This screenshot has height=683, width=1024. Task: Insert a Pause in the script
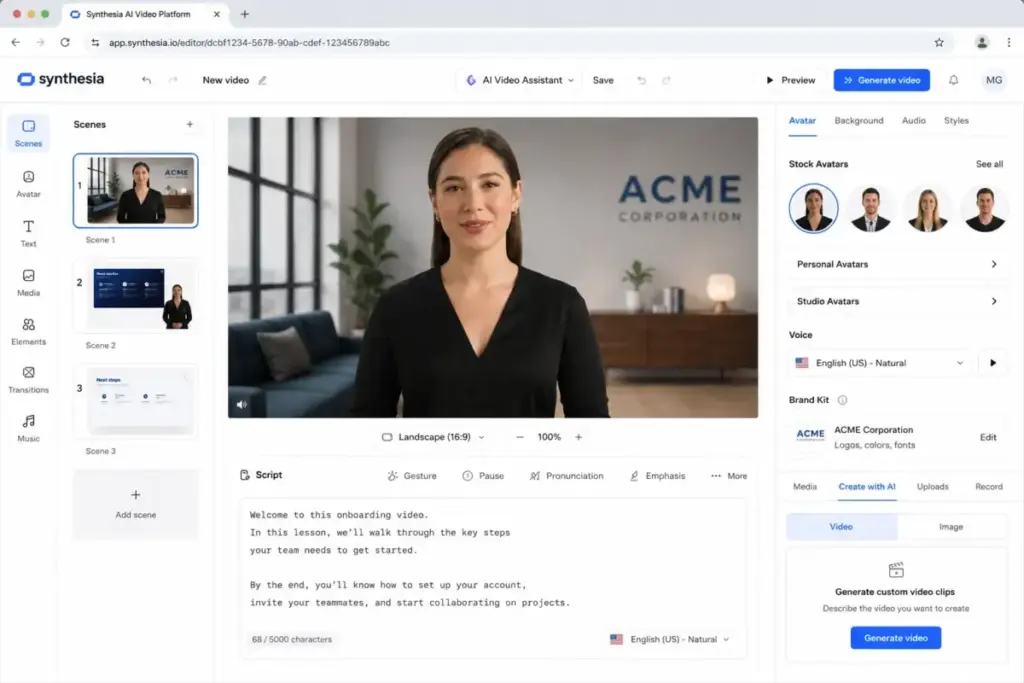coord(483,475)
